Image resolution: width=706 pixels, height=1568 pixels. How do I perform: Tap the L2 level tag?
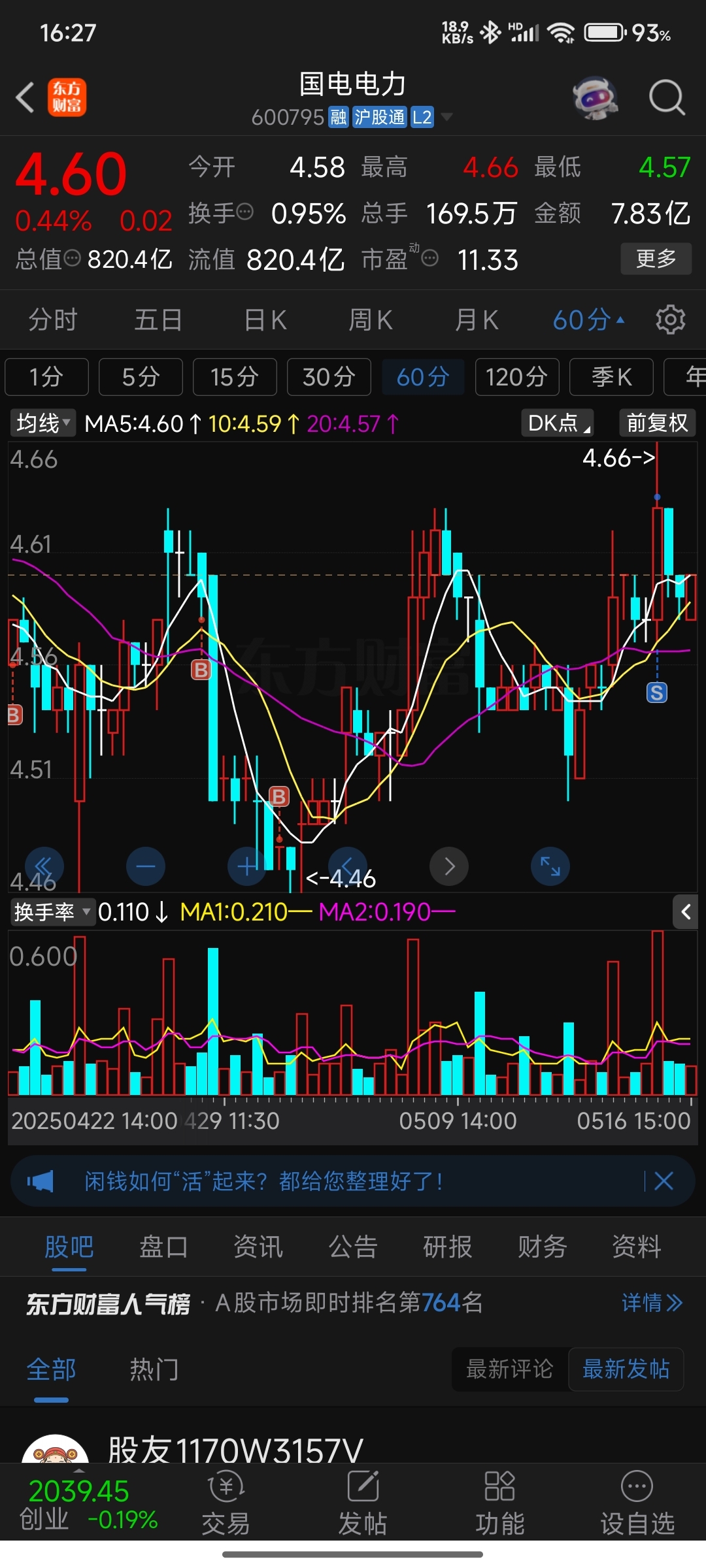pos(422,118)
